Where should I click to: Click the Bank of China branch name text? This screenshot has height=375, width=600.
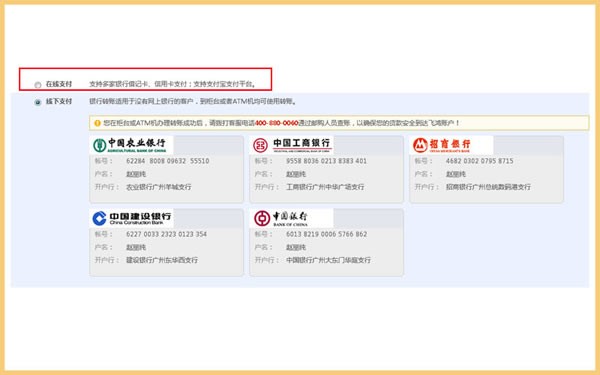pyautogui.click(x=328, y=260)
